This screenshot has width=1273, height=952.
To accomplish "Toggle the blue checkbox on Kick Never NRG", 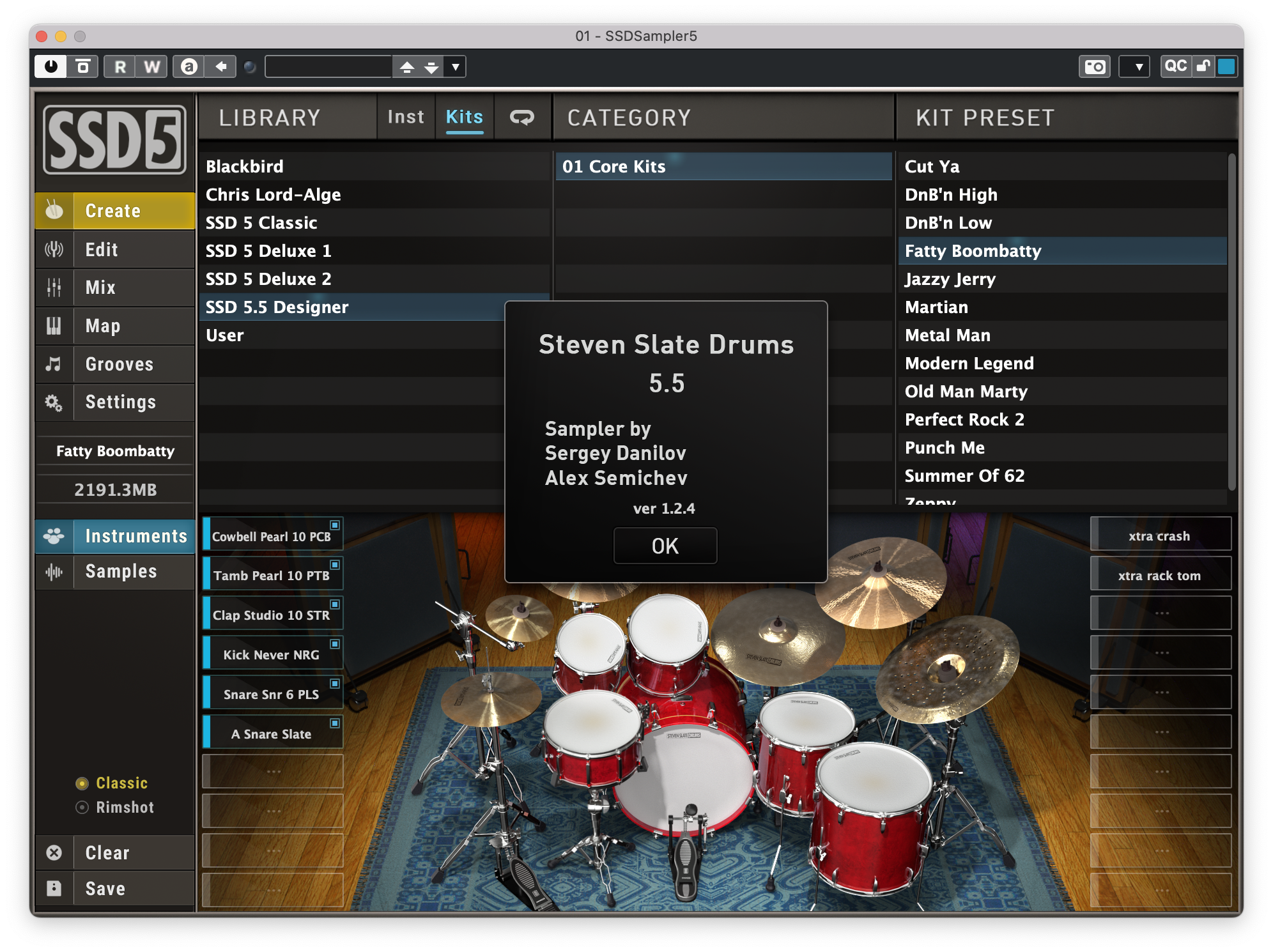I will (335, 644).
